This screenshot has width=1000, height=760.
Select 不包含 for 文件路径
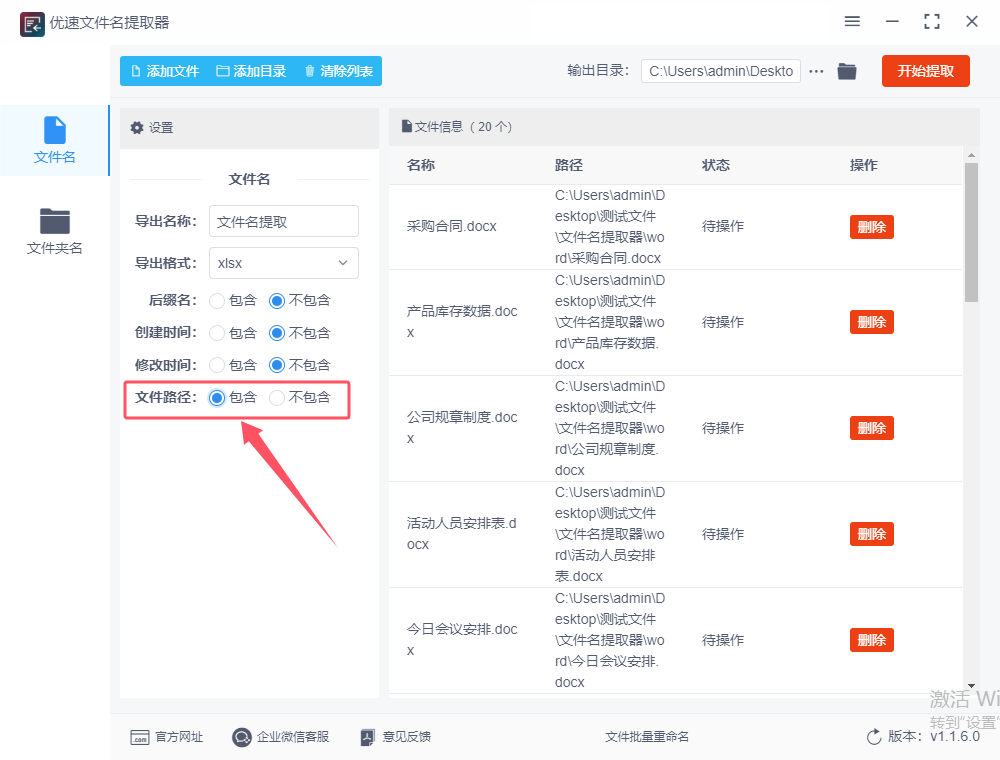pyautogui.click(x=277, y=398)
